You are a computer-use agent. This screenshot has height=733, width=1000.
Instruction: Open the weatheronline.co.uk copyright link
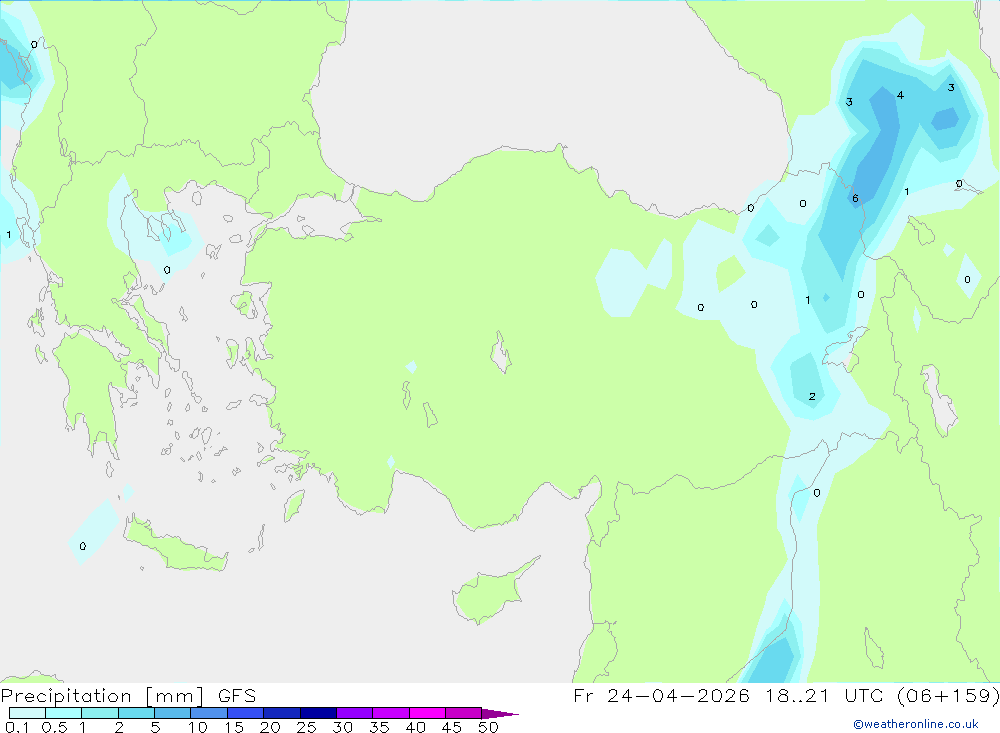[915, 724]
